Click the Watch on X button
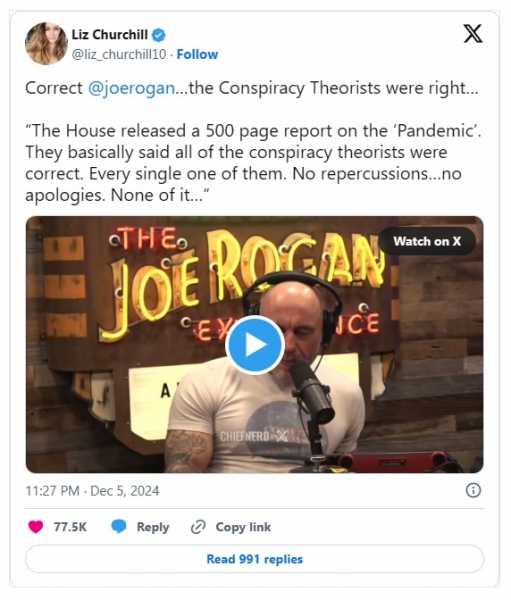Screen dimensions: 511x600 pyautogui.click(x=427, y=241)
